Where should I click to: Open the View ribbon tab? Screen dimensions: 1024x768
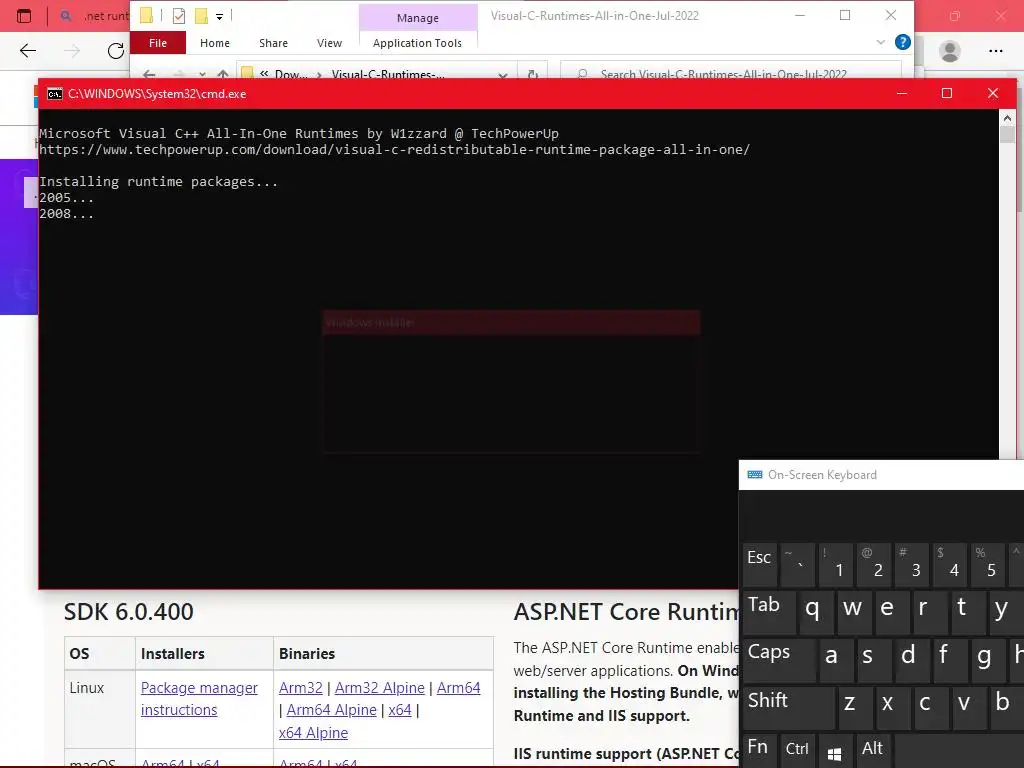[329, 43]
